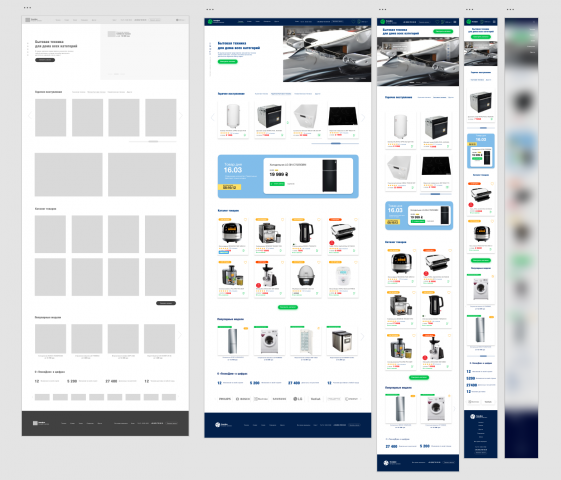Click heart wishlist icon in desktop header

[x=353, y=22]
